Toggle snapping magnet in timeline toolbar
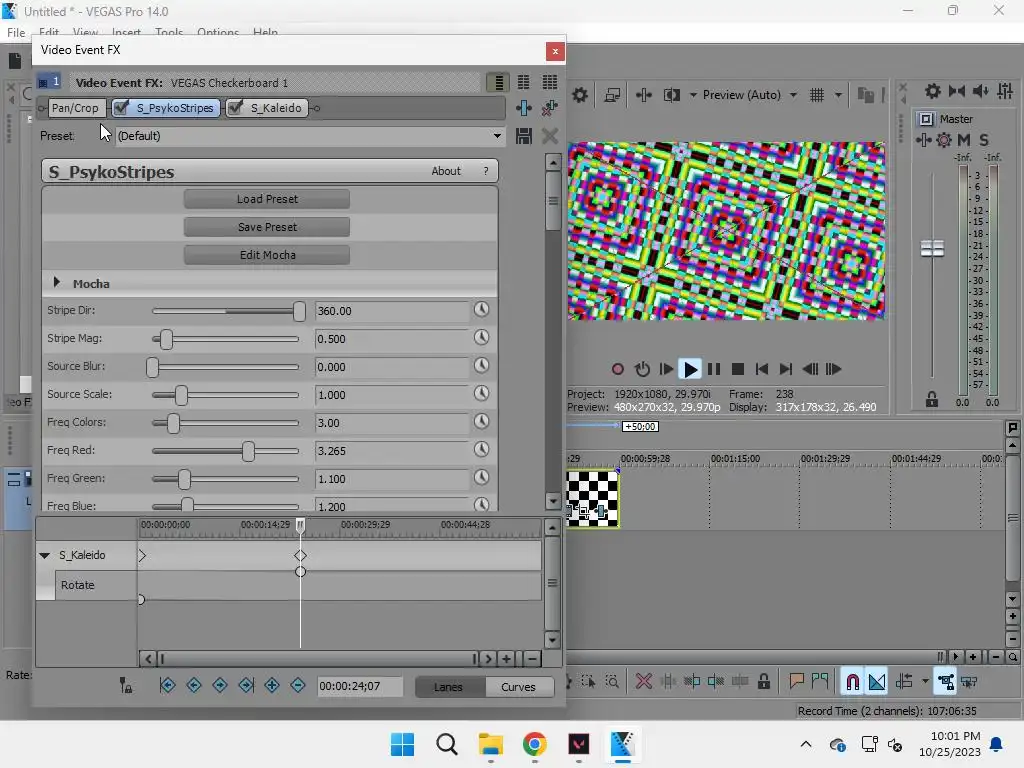 click(852, 682)
